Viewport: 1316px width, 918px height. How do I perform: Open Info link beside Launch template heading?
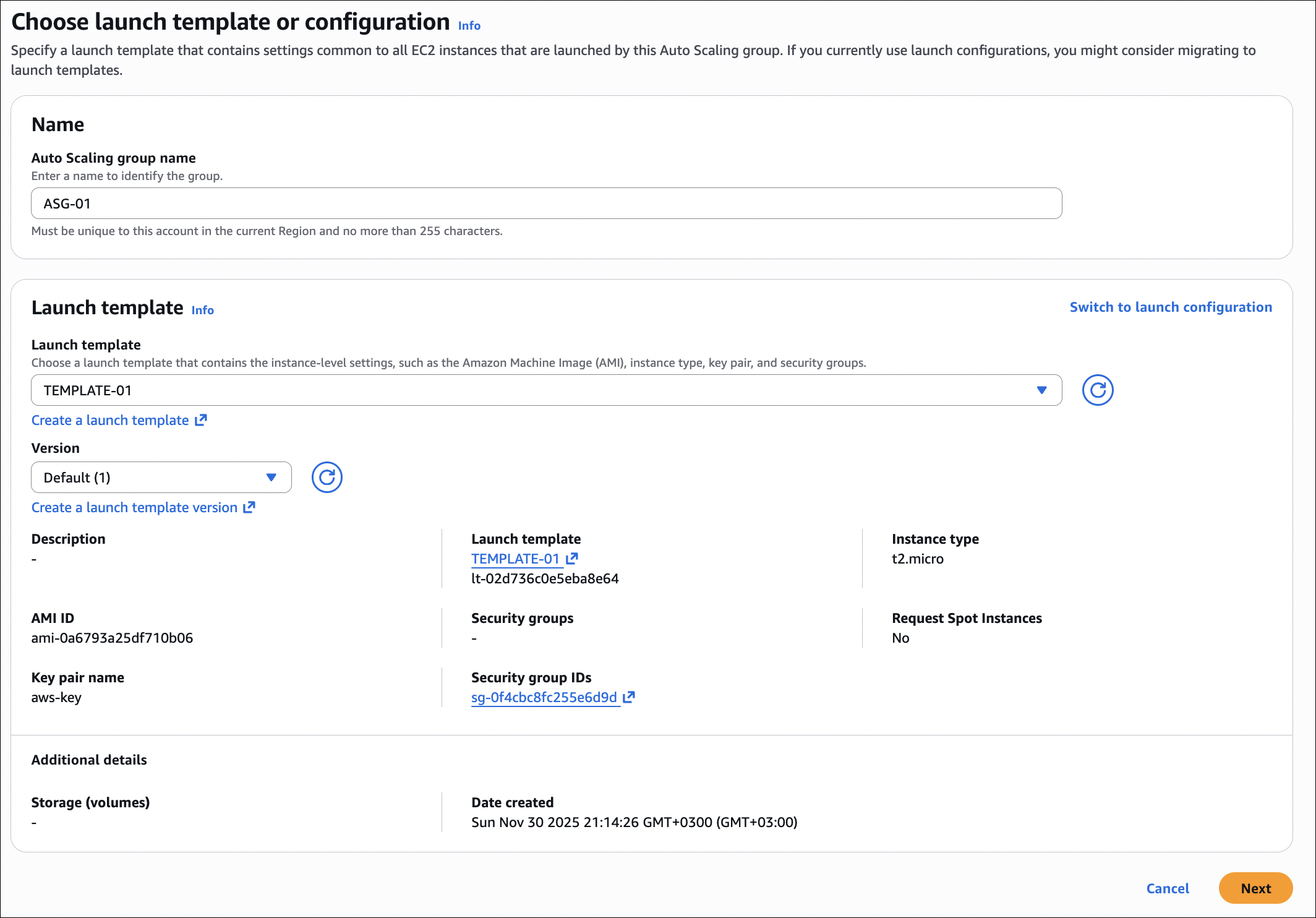pyautogui.click(x=202, y=311)
